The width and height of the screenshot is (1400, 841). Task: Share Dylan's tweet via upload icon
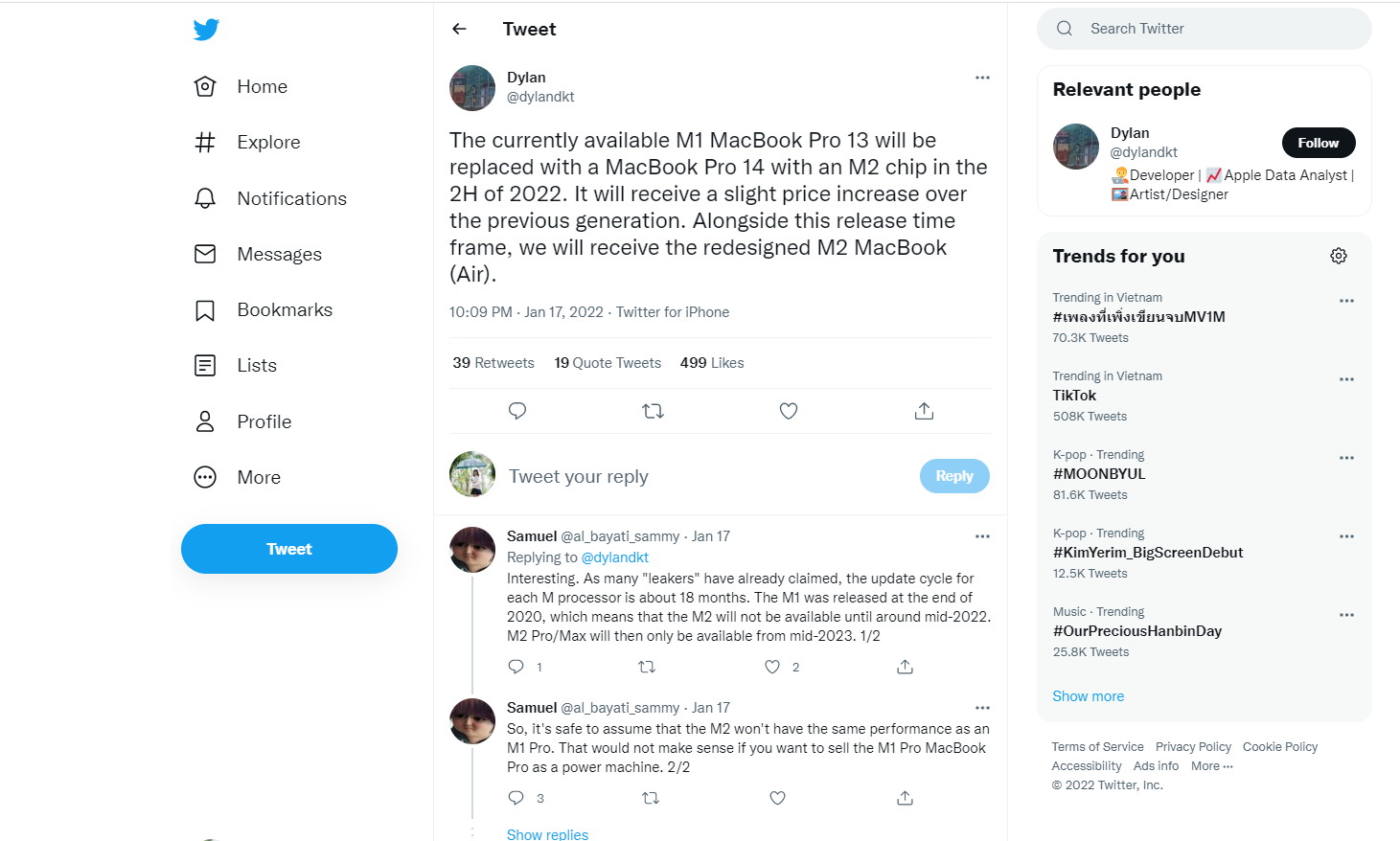tap(924, 411)
